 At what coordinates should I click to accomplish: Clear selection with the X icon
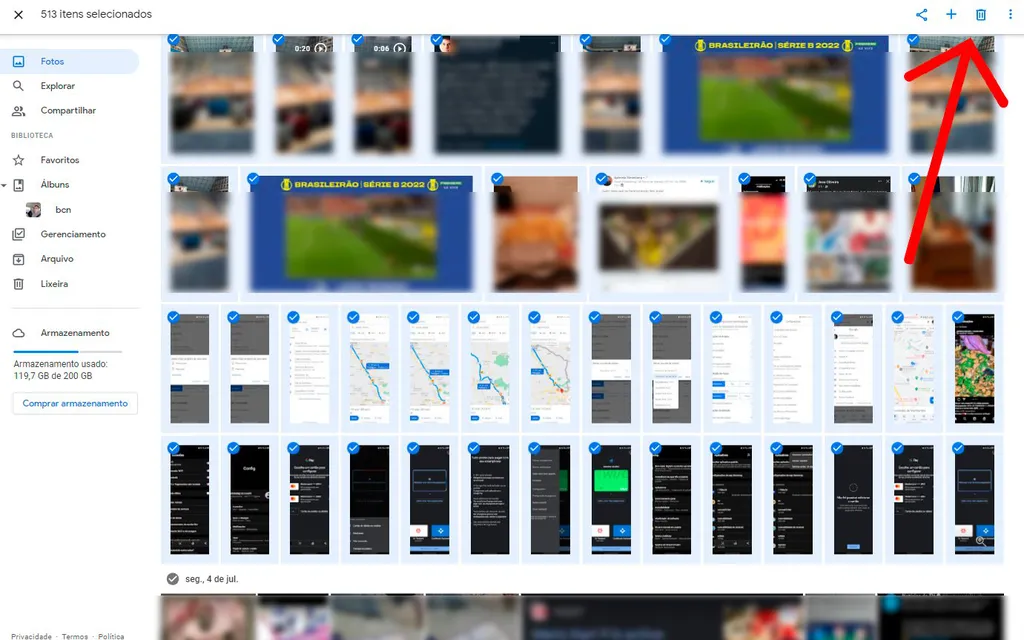click(x=18, y=15)
